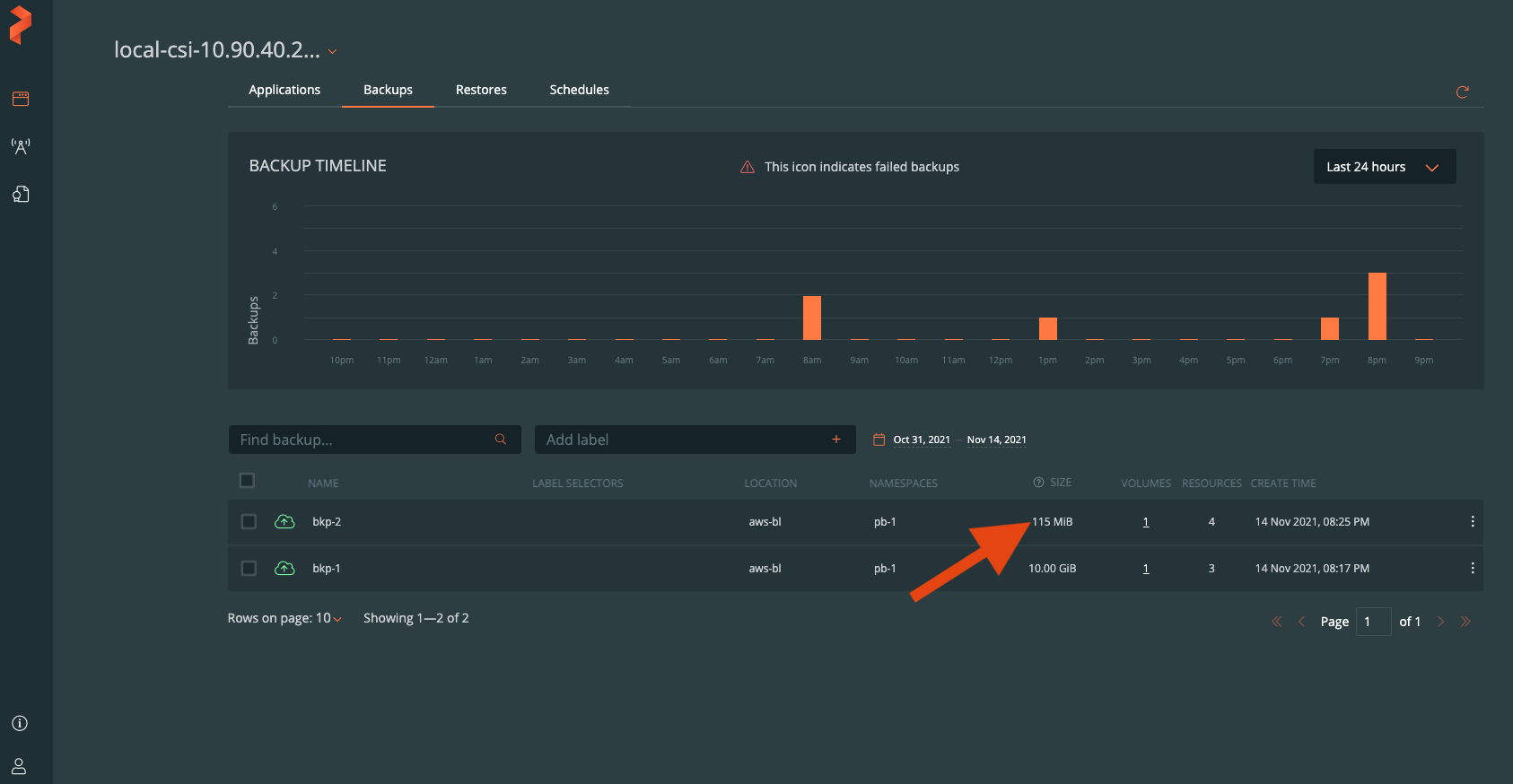Click the LABEL SELECTORS column header
This screenshot has width=1513, height=784.
(578, 483)
